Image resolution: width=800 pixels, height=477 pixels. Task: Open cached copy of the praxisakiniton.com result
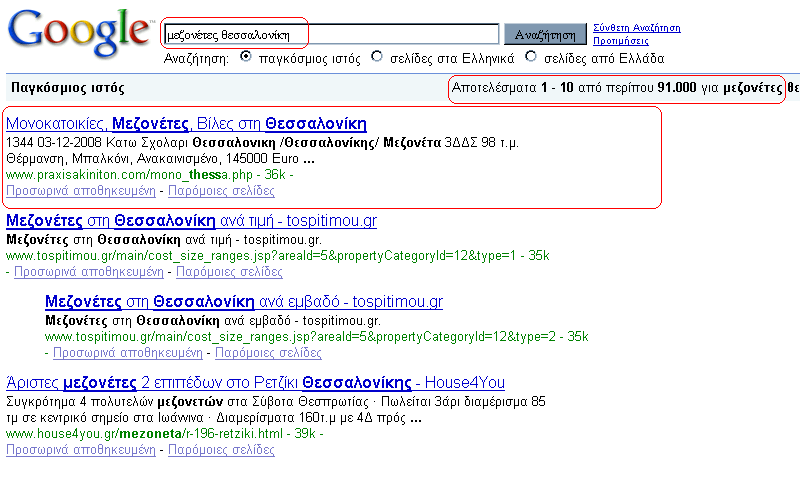(81, 190)
